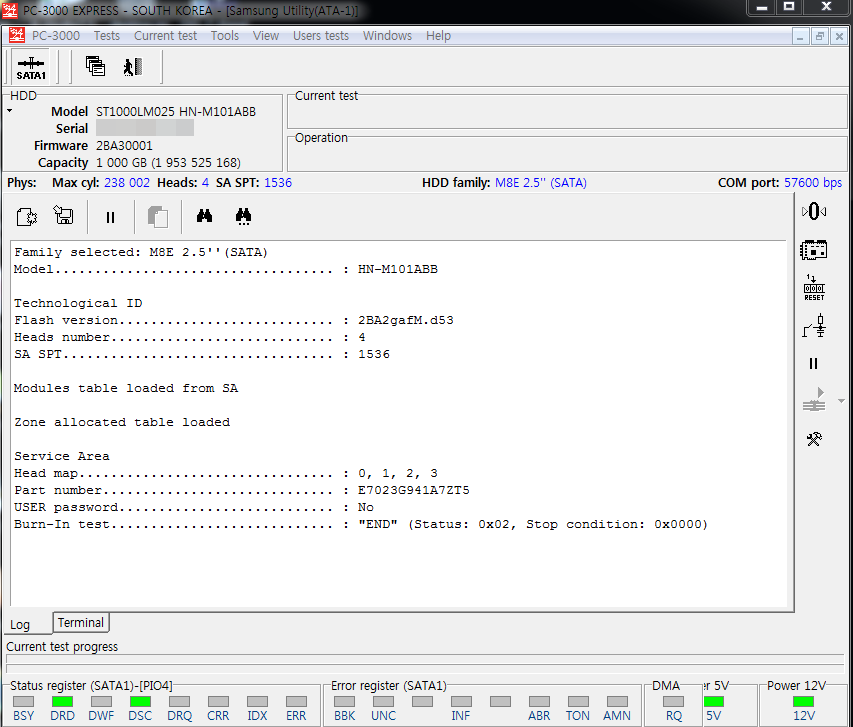Click the binoculars find next icon
Screen dimensions: 853x727
click(x=243, y=217)
